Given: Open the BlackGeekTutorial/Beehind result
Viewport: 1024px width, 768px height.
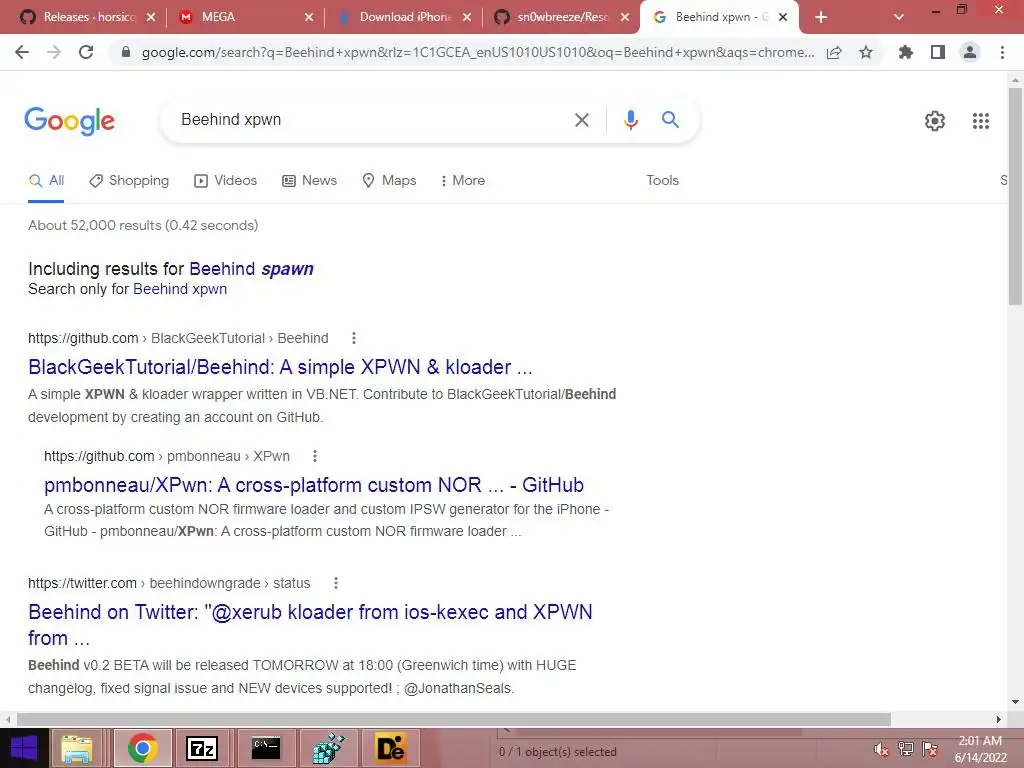Looking at the screenshot, I should (280, 367).
